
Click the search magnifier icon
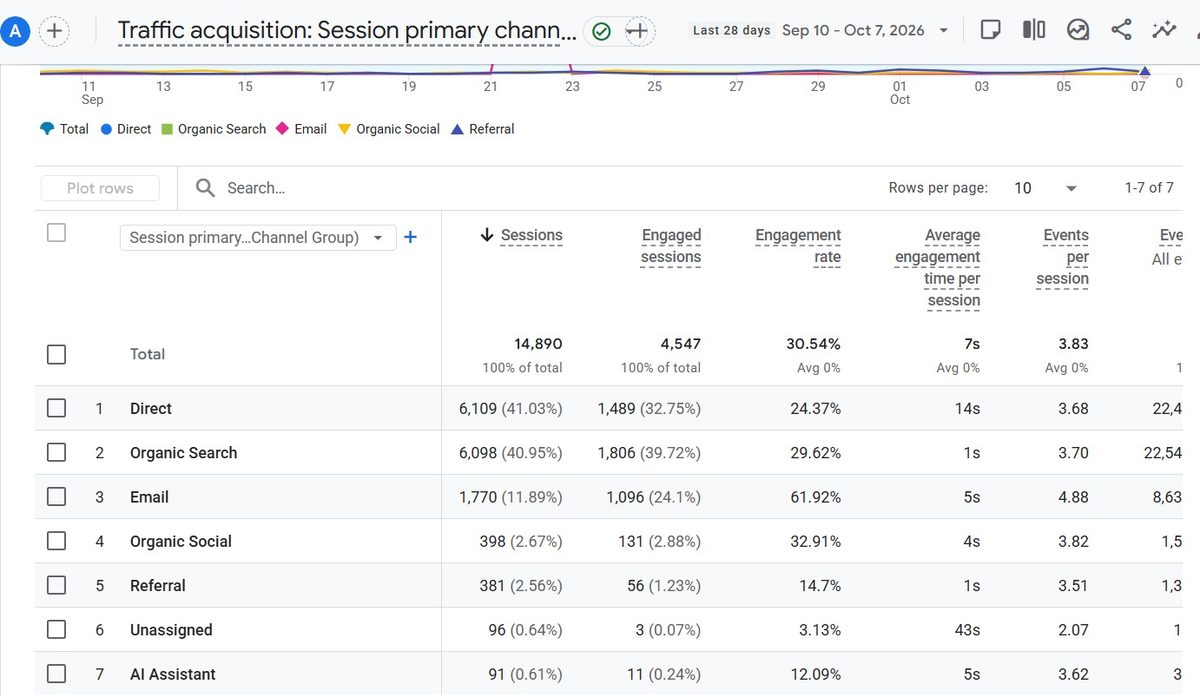205,188
